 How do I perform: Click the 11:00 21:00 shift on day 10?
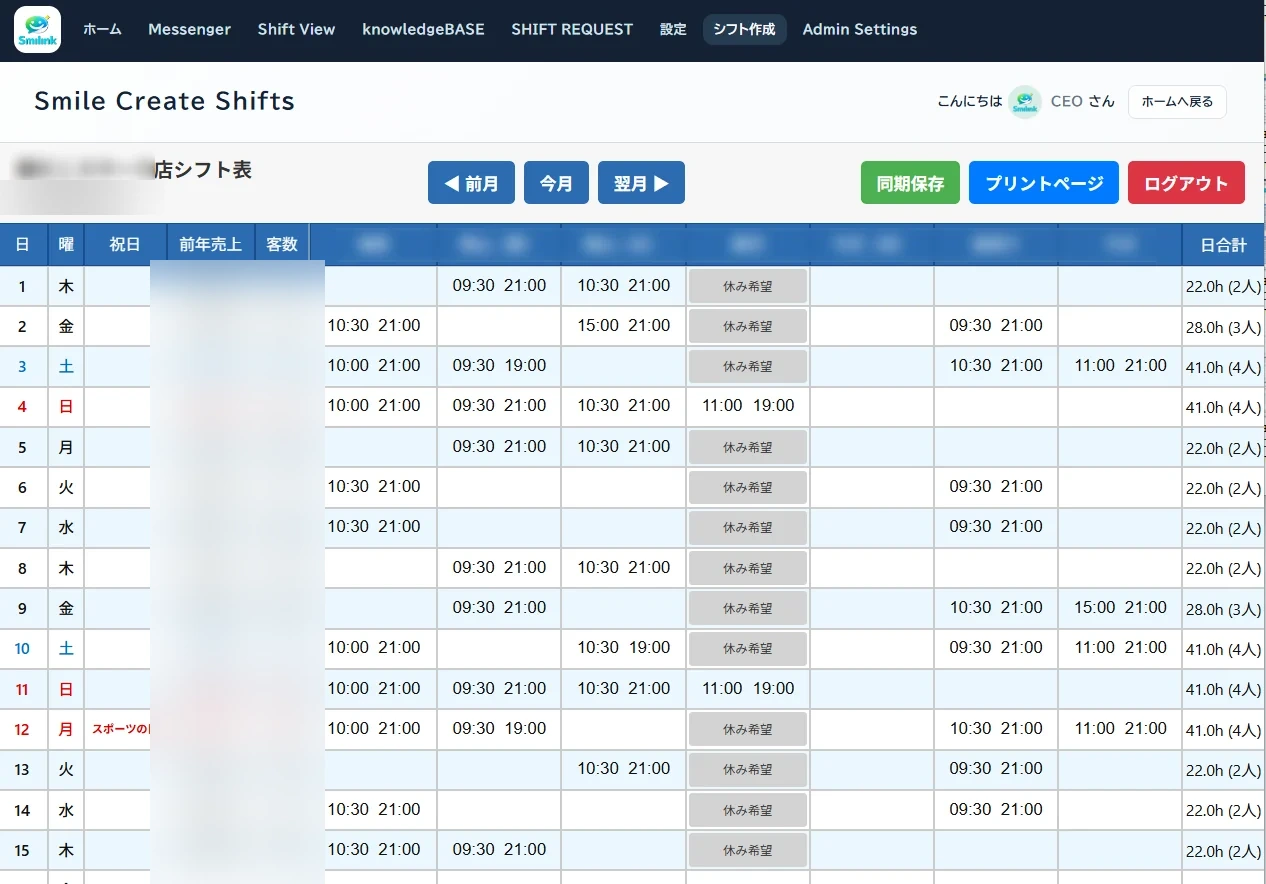point(1121,648)
